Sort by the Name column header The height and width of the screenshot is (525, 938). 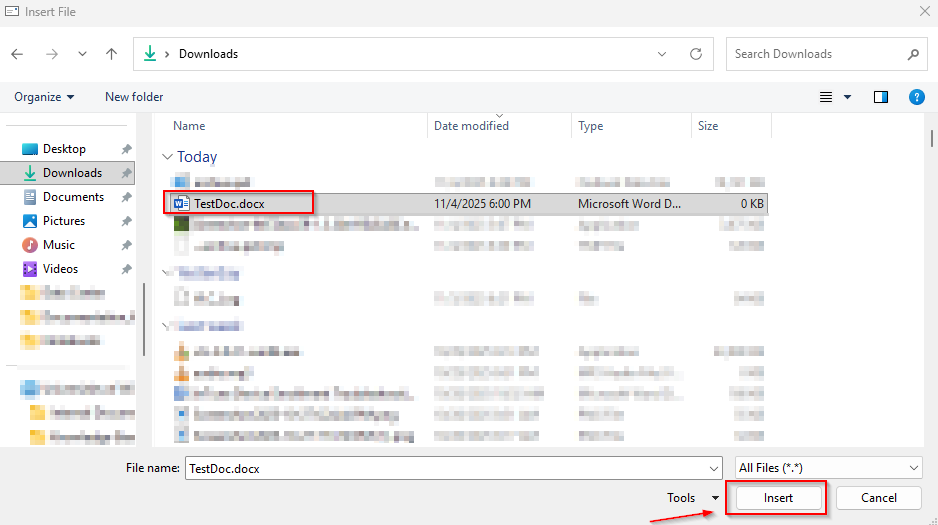click(x=189, y=126)
